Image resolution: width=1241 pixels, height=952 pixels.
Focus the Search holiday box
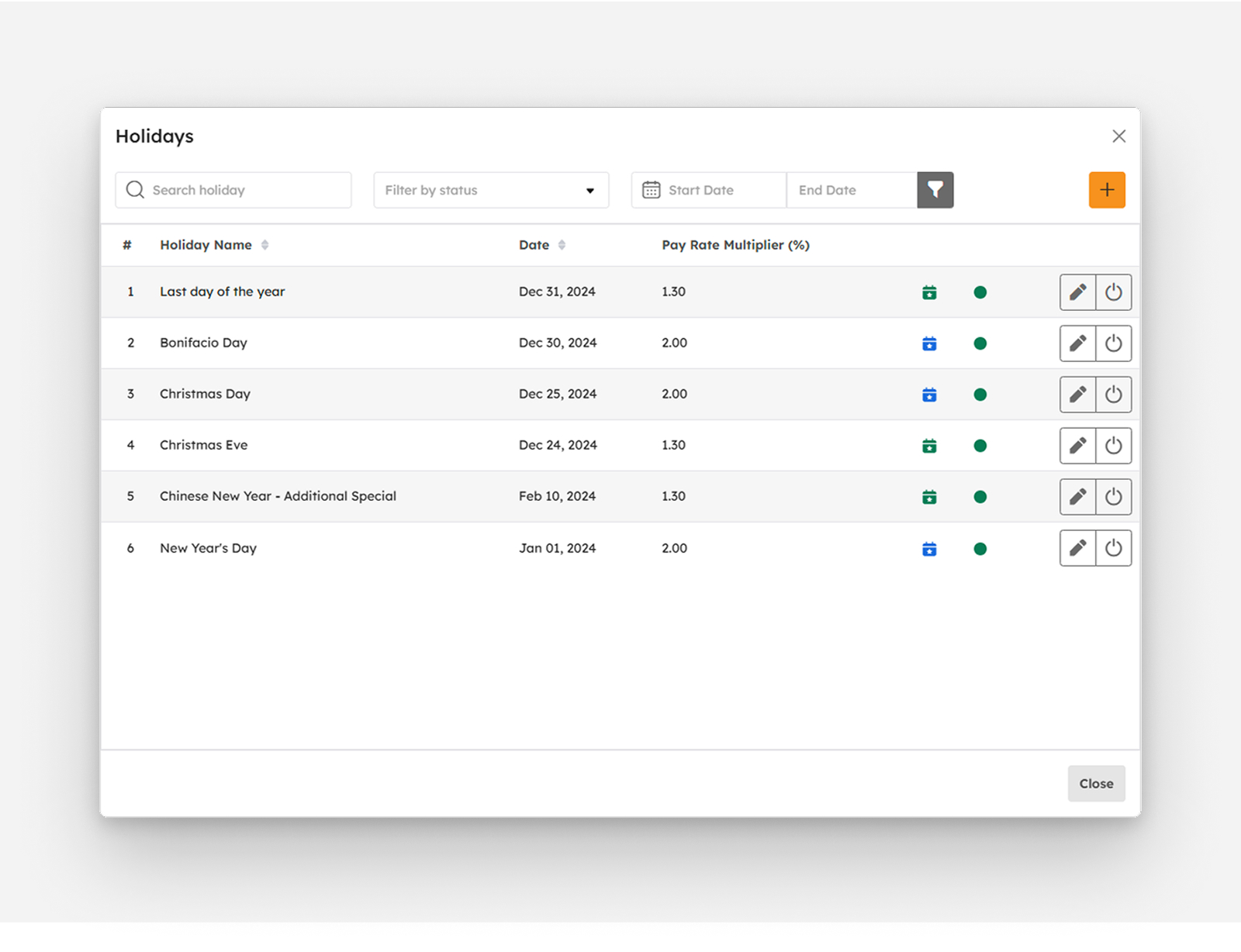[240, 190]
